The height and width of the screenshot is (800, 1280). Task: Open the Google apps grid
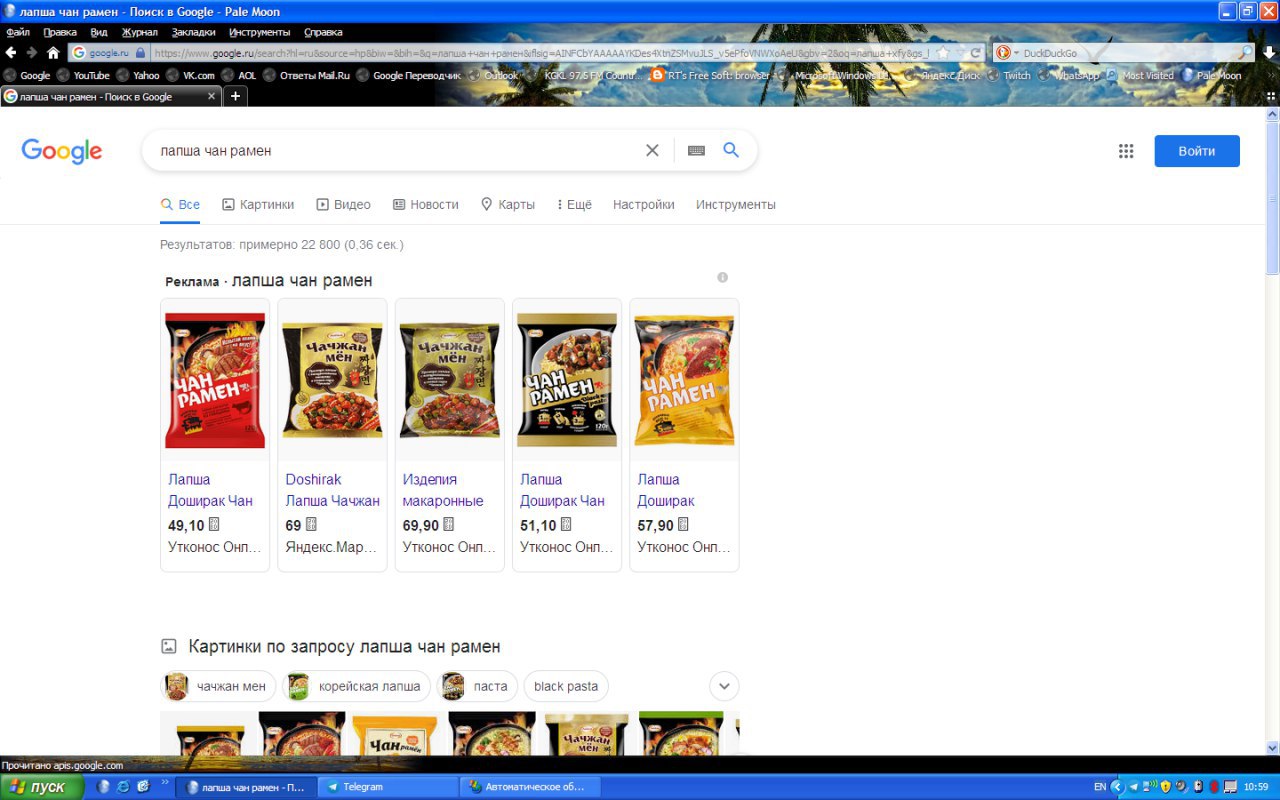(x=1126, y=151)
